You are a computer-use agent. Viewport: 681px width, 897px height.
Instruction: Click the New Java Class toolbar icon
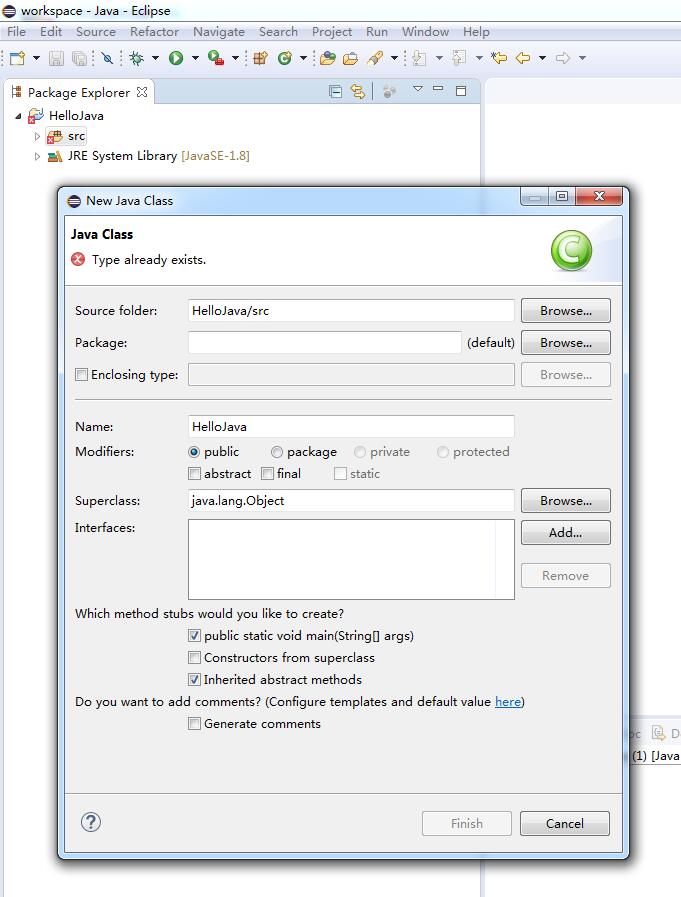(x=284, y=58)
